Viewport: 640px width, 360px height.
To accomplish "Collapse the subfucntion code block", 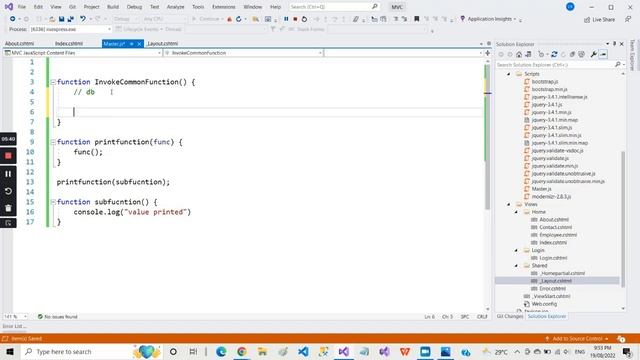I will (53, 202).
